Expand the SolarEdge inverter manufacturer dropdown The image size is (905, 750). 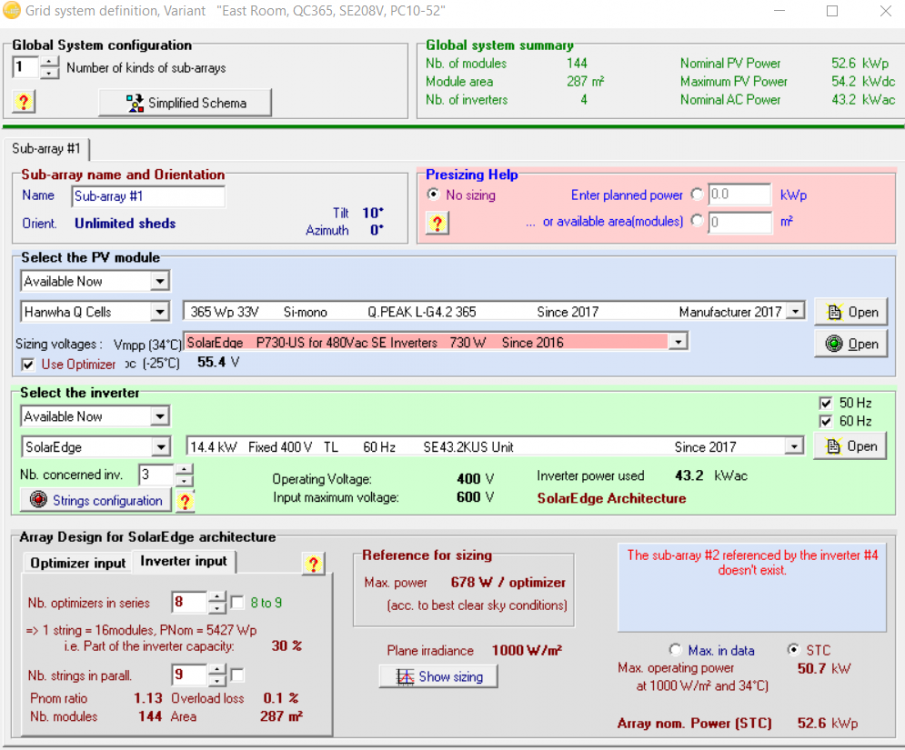click(160, 446)
